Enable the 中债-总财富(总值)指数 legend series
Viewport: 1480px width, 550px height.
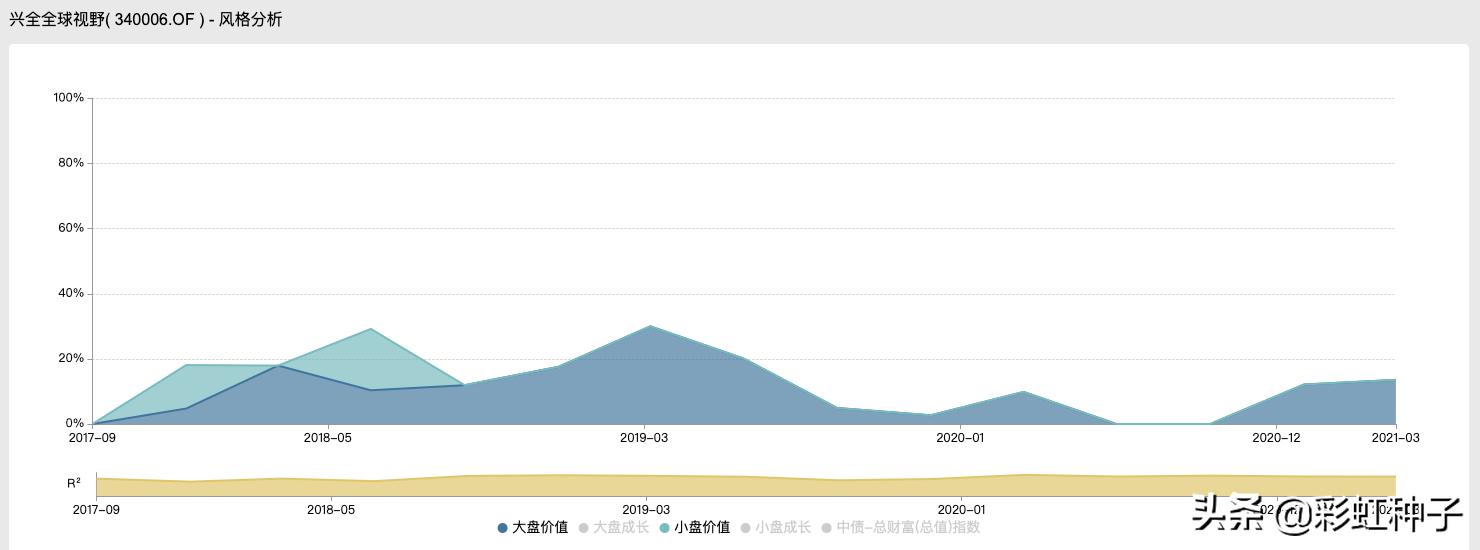click(901, 527)
